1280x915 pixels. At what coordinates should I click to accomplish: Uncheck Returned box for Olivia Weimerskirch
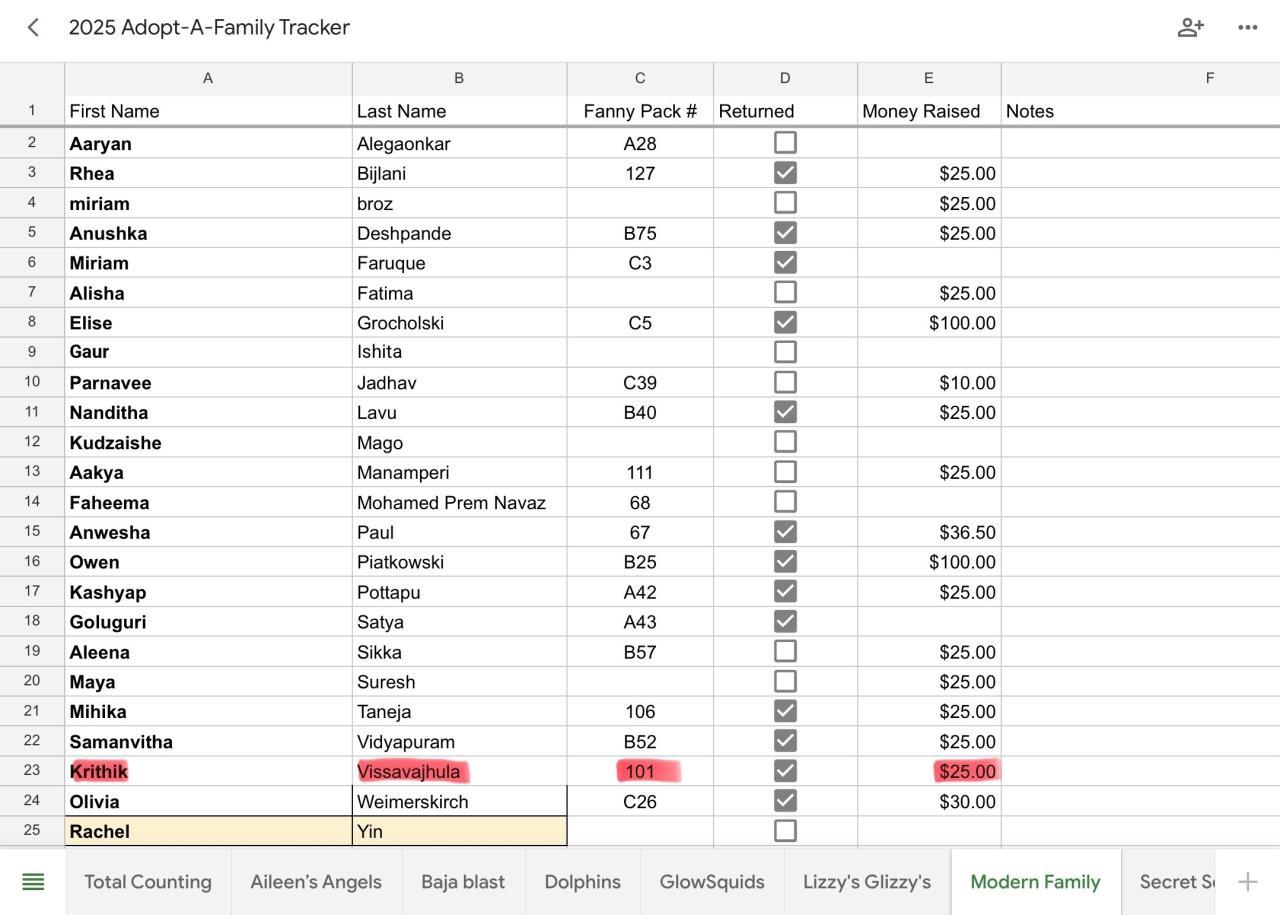click(785, 801)
